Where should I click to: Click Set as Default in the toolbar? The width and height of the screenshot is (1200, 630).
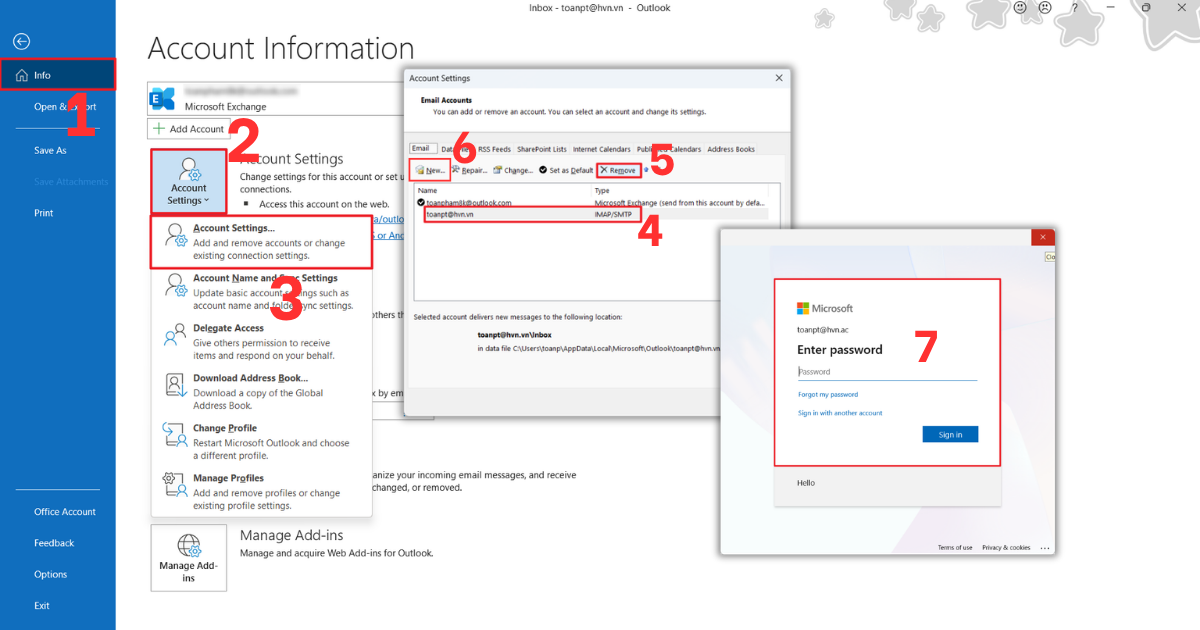click(x=566, y=170)
